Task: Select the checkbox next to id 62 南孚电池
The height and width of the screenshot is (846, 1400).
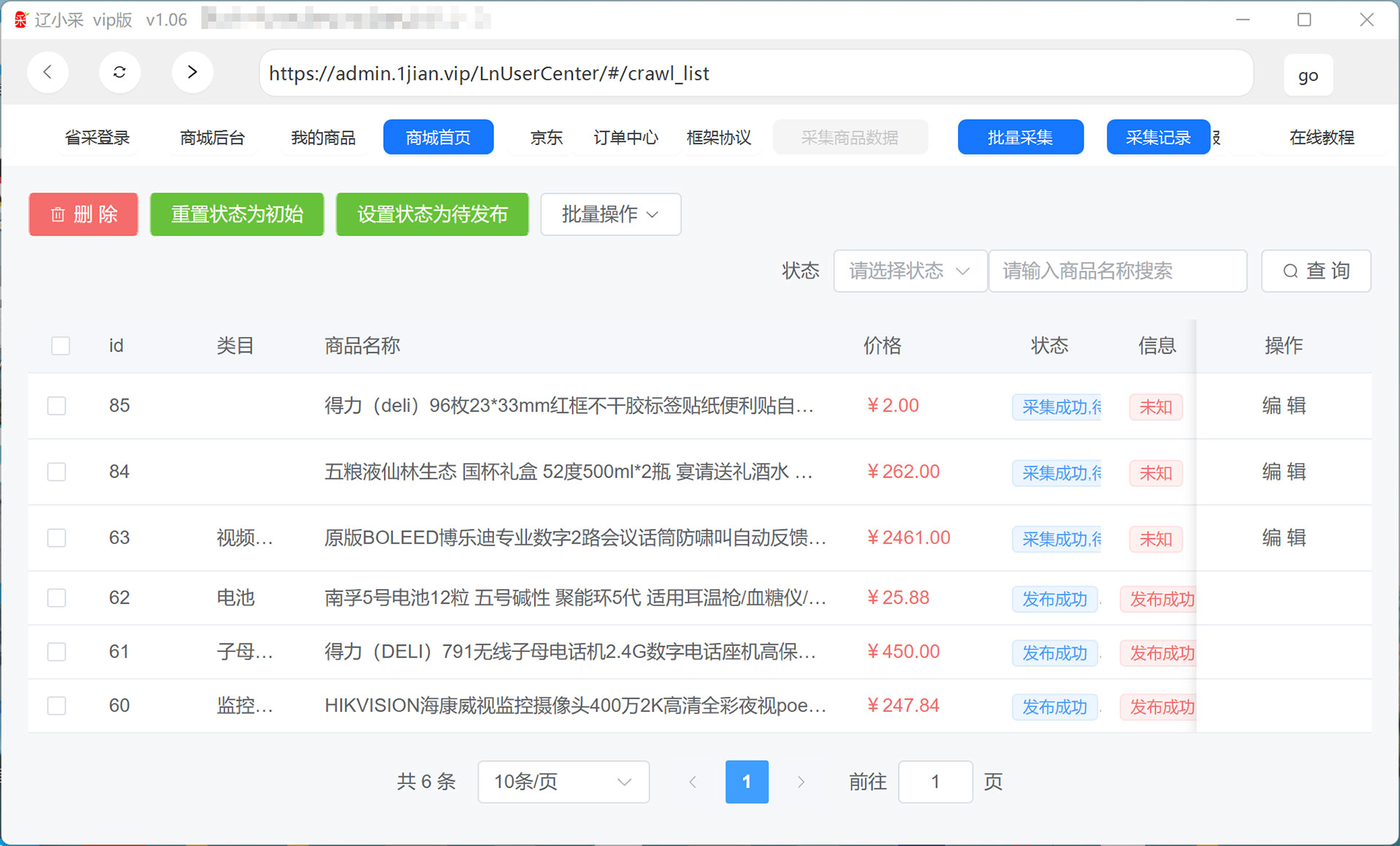Action: pos(56,597)
